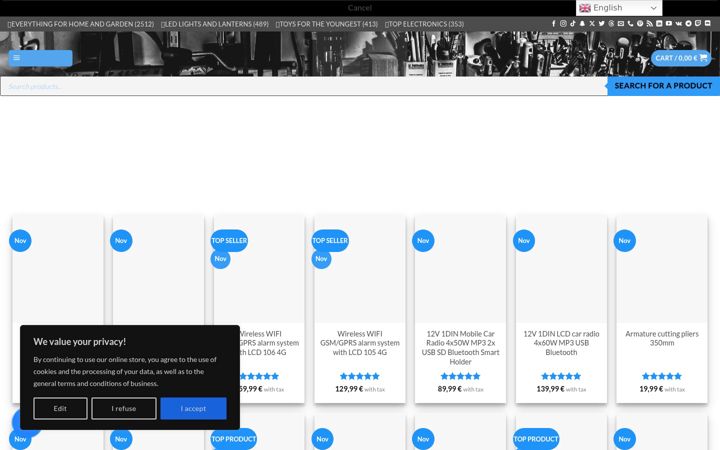Open 12V 1DIN LCD car radio 4x60W product

[561, 343]
